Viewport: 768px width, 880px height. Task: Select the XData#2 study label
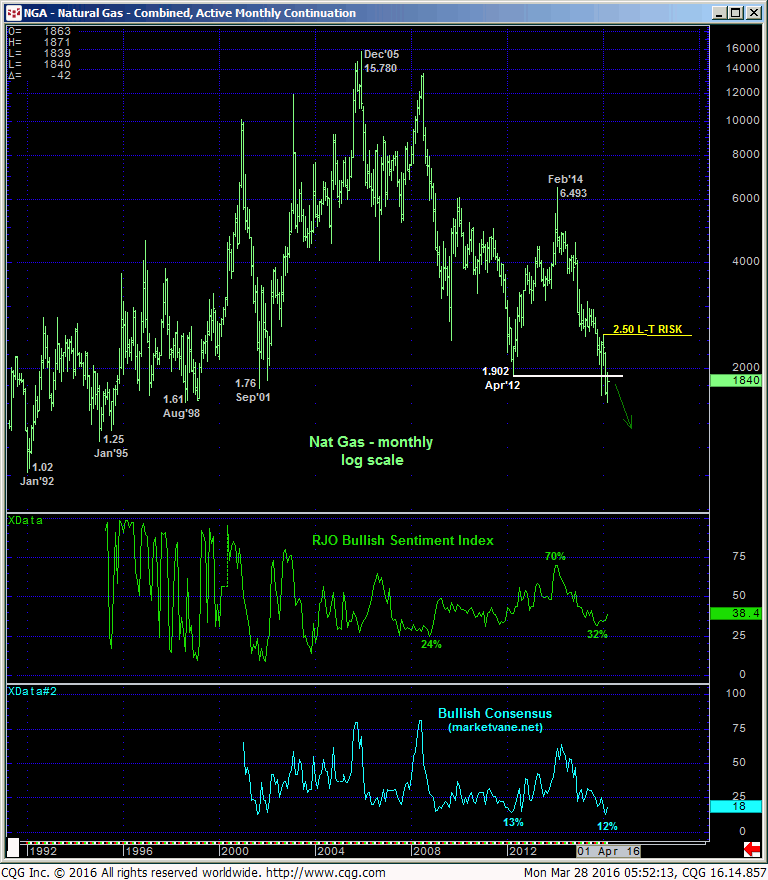[32, 691]
